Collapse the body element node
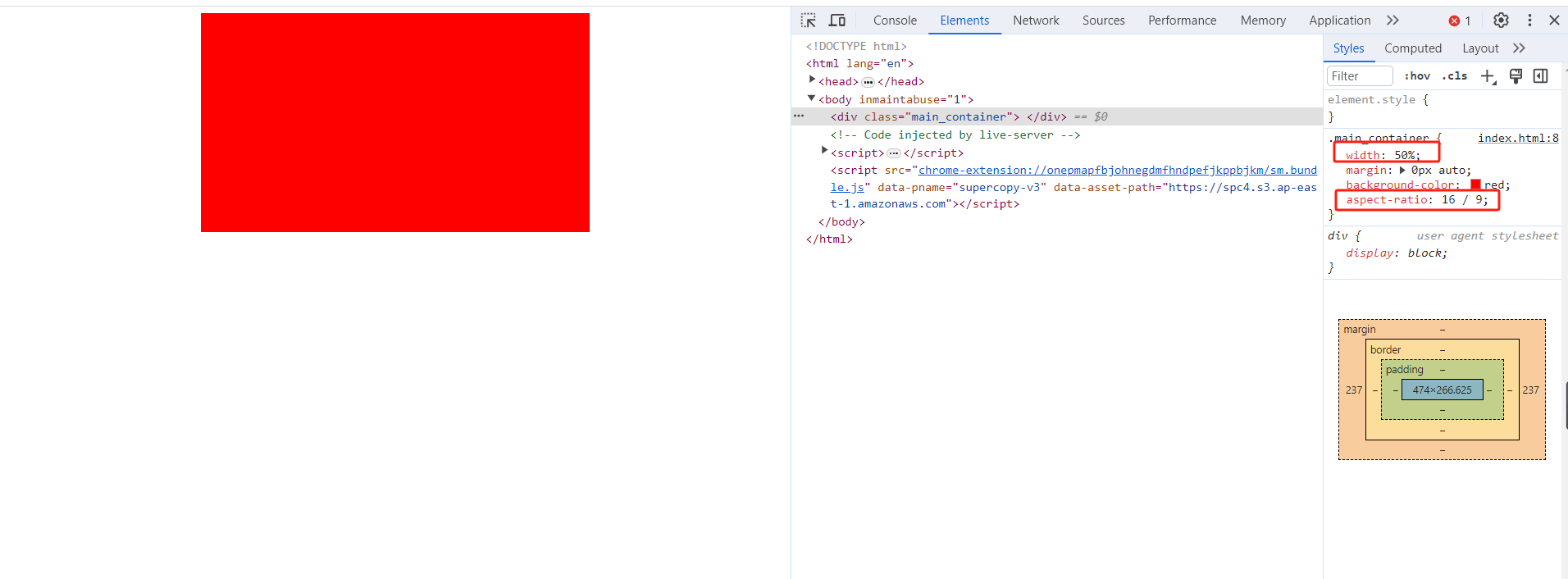The height and width of the screenshot is (579, 1568). point(812,98)
